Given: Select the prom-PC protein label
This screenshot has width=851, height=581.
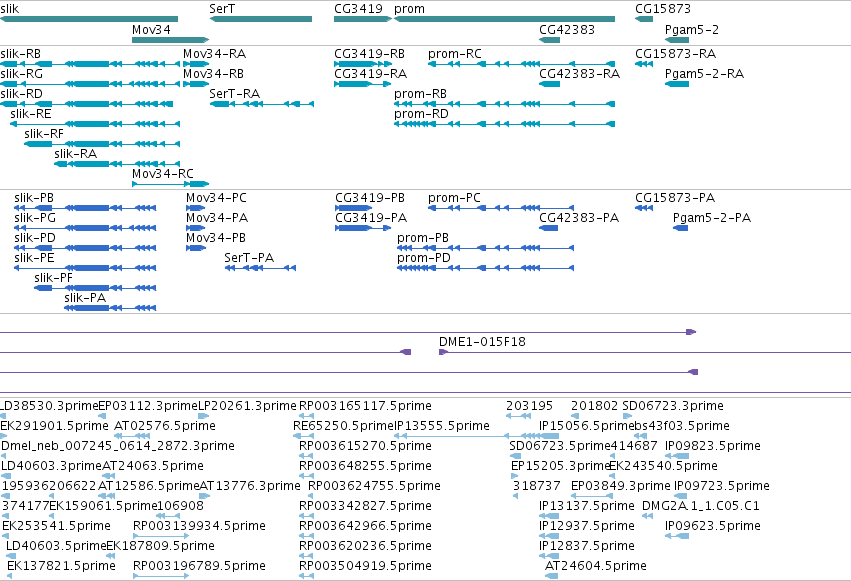Looking at the screenshot, I should point(454,198).
